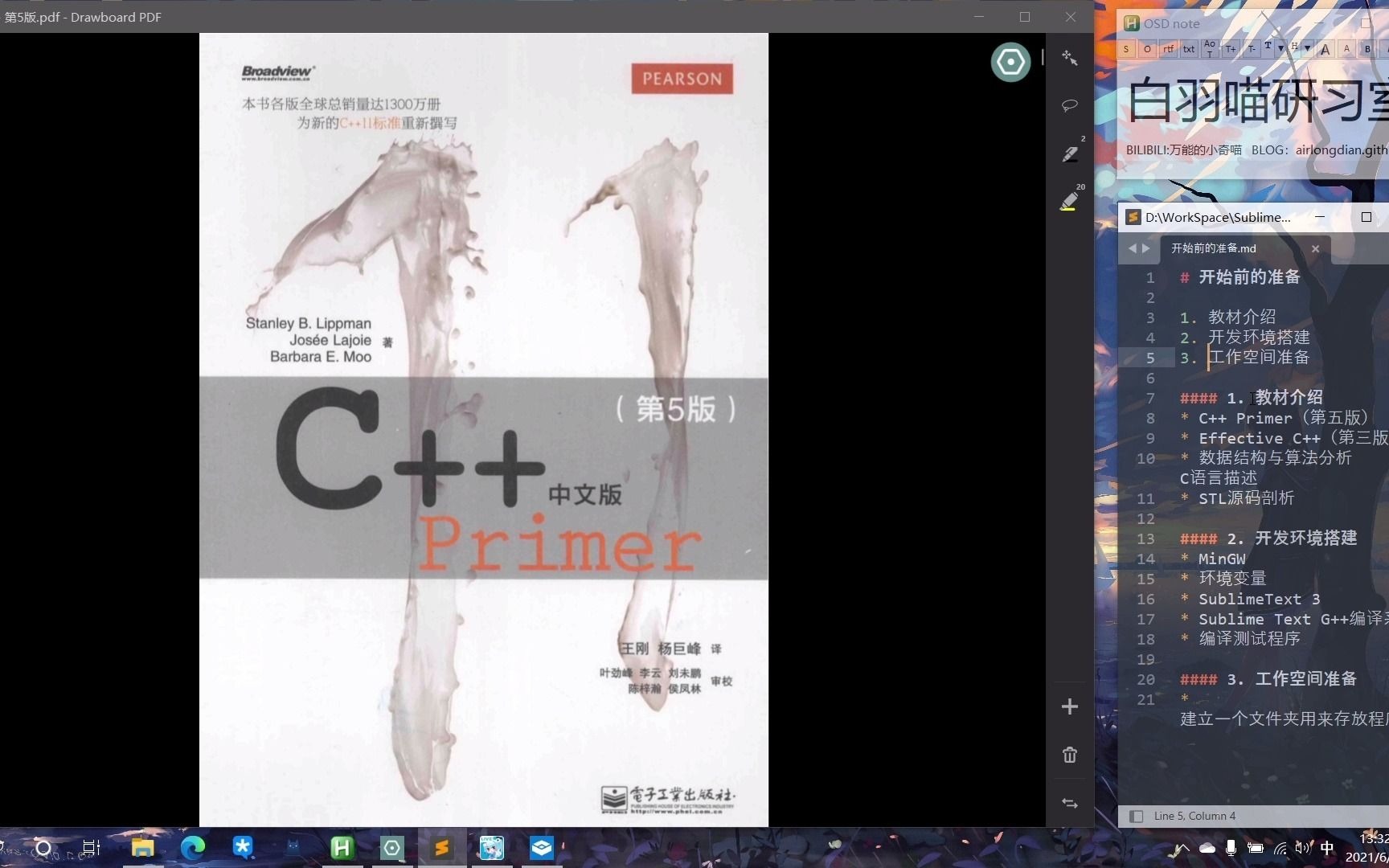Click the swap arrows icon at sidebar bottom

[x=1069, y=803]
